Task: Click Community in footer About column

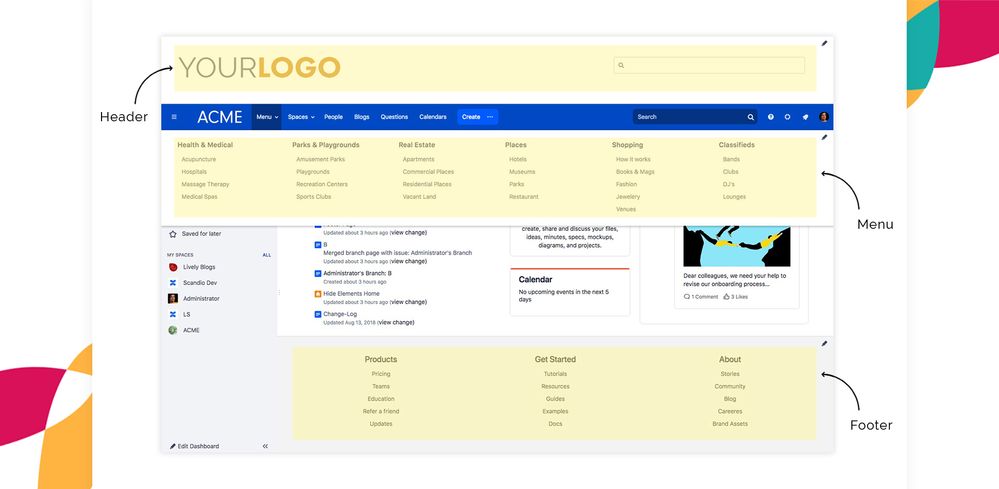Action: click(x=730, y=386)
